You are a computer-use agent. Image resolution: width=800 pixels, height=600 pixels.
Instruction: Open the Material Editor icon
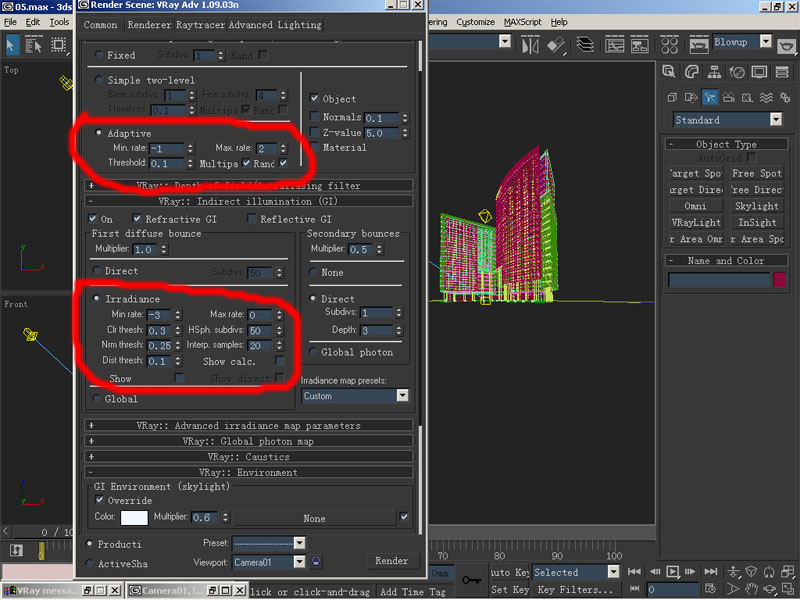point(669,45)
